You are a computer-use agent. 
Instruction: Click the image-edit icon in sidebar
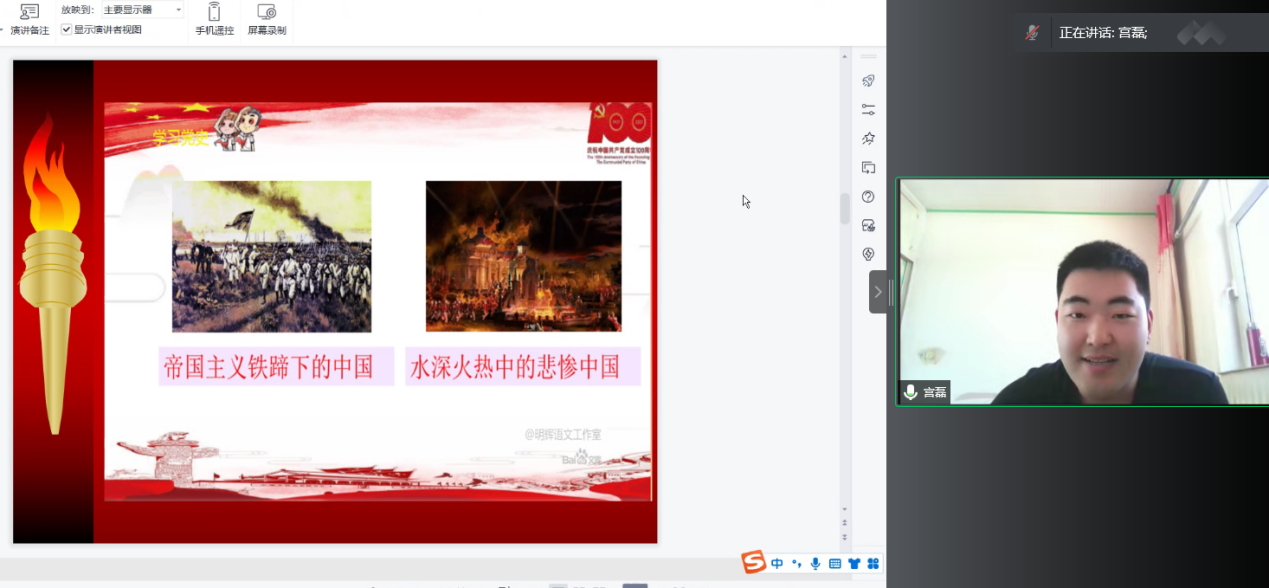tap(868, 225)
